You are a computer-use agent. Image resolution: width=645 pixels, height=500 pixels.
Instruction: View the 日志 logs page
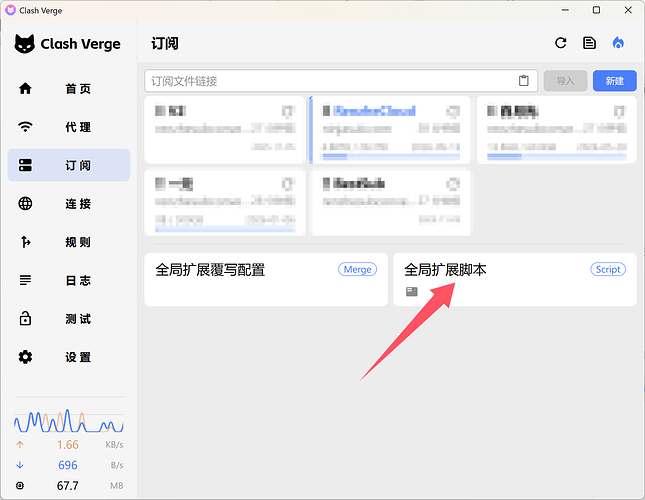pyautogui.click(x=69, y=280)
